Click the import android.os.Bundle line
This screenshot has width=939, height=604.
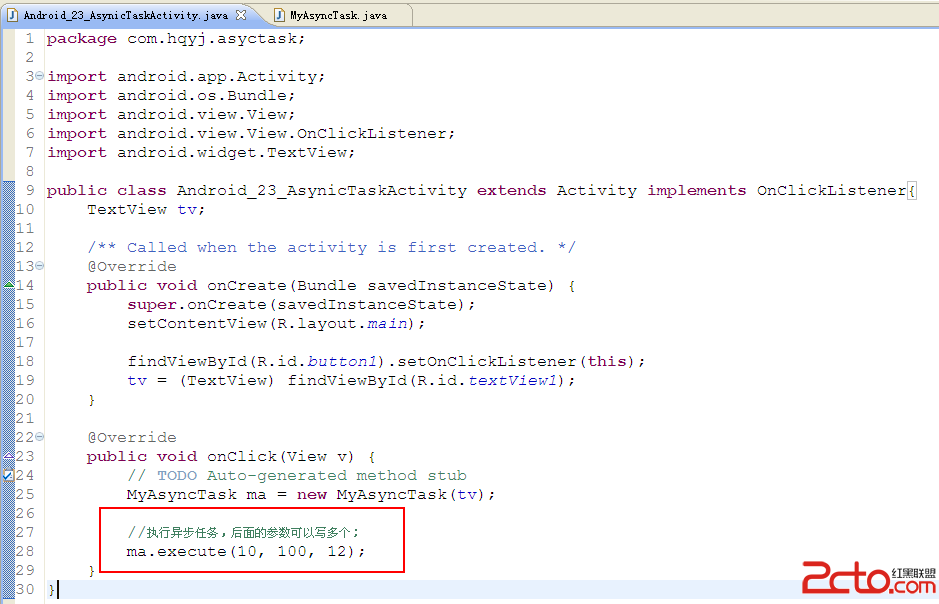click(171, 96)
